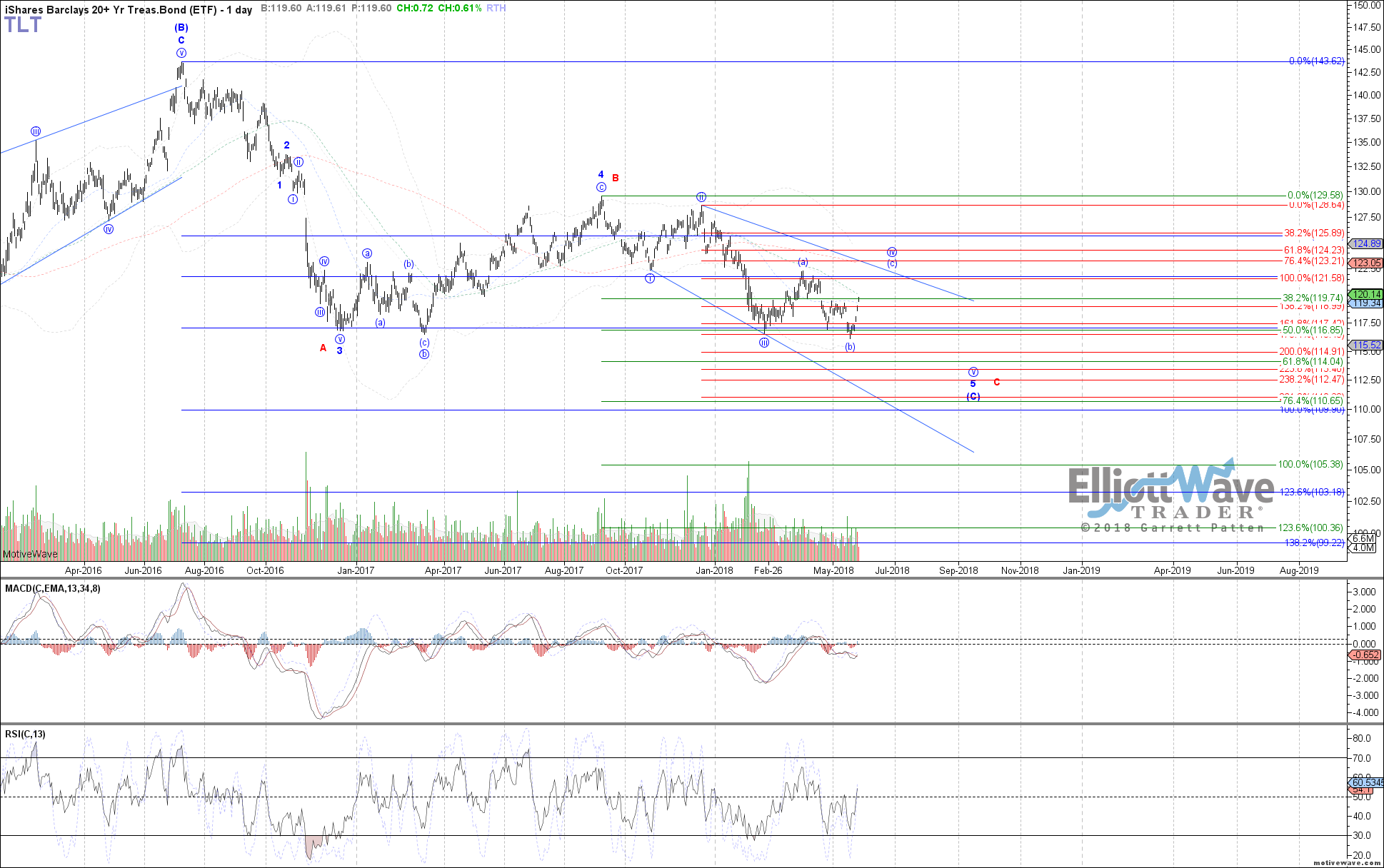1384x868 pixels.
Task: Click the red 123.05 price axis tag
Action: 1367,263
